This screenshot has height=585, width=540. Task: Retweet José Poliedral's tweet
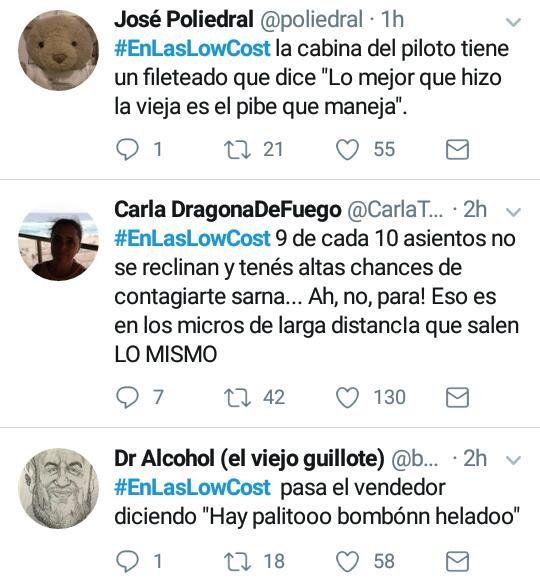(237, 150)
